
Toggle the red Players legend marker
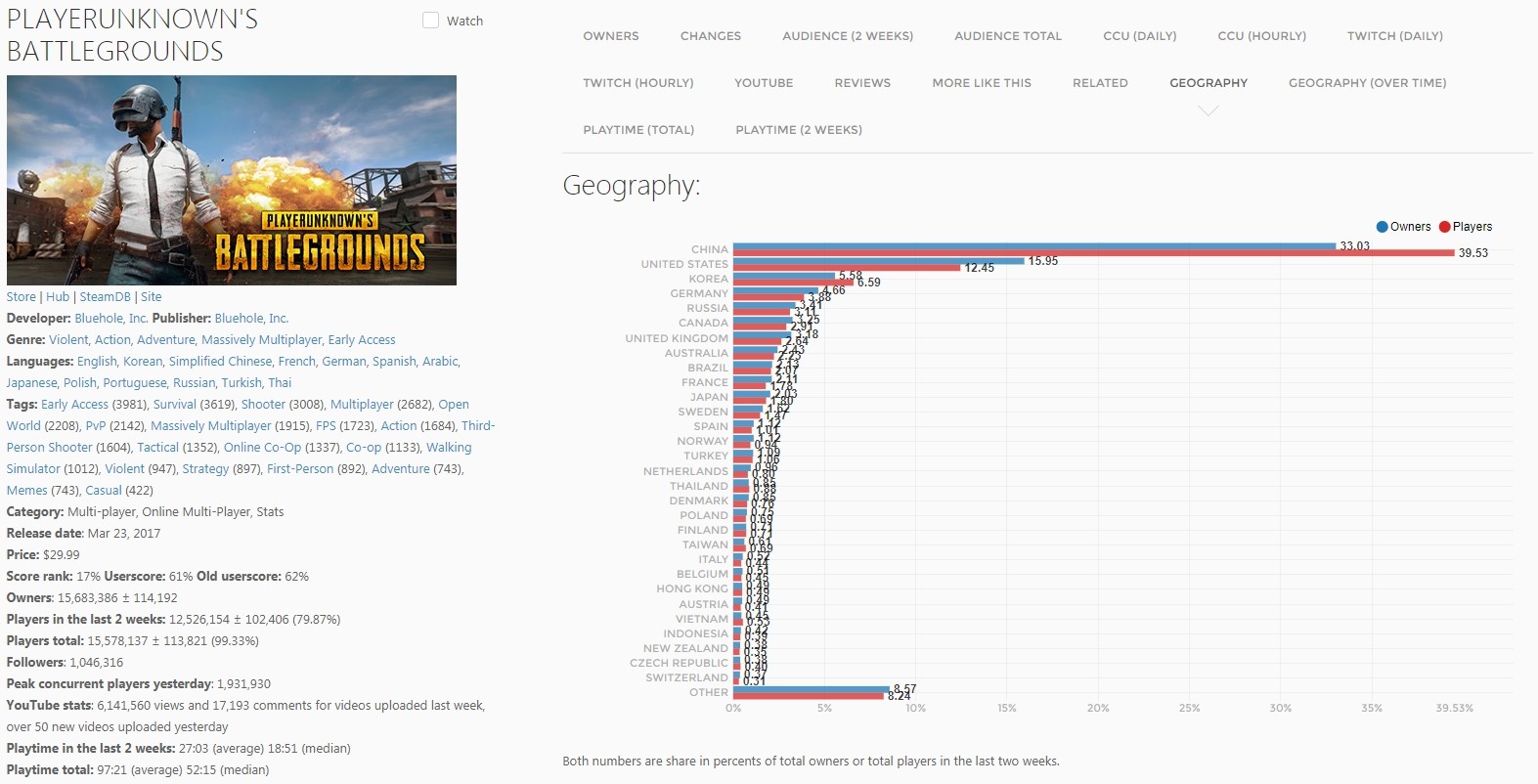click(1444, 227)
